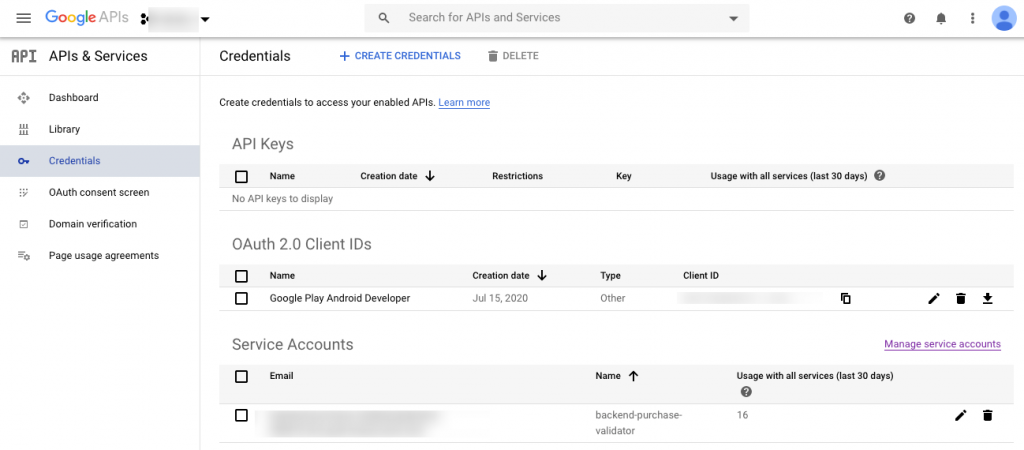Open the three-dot settings menu

pyautogui.click(x=972, y=18)
